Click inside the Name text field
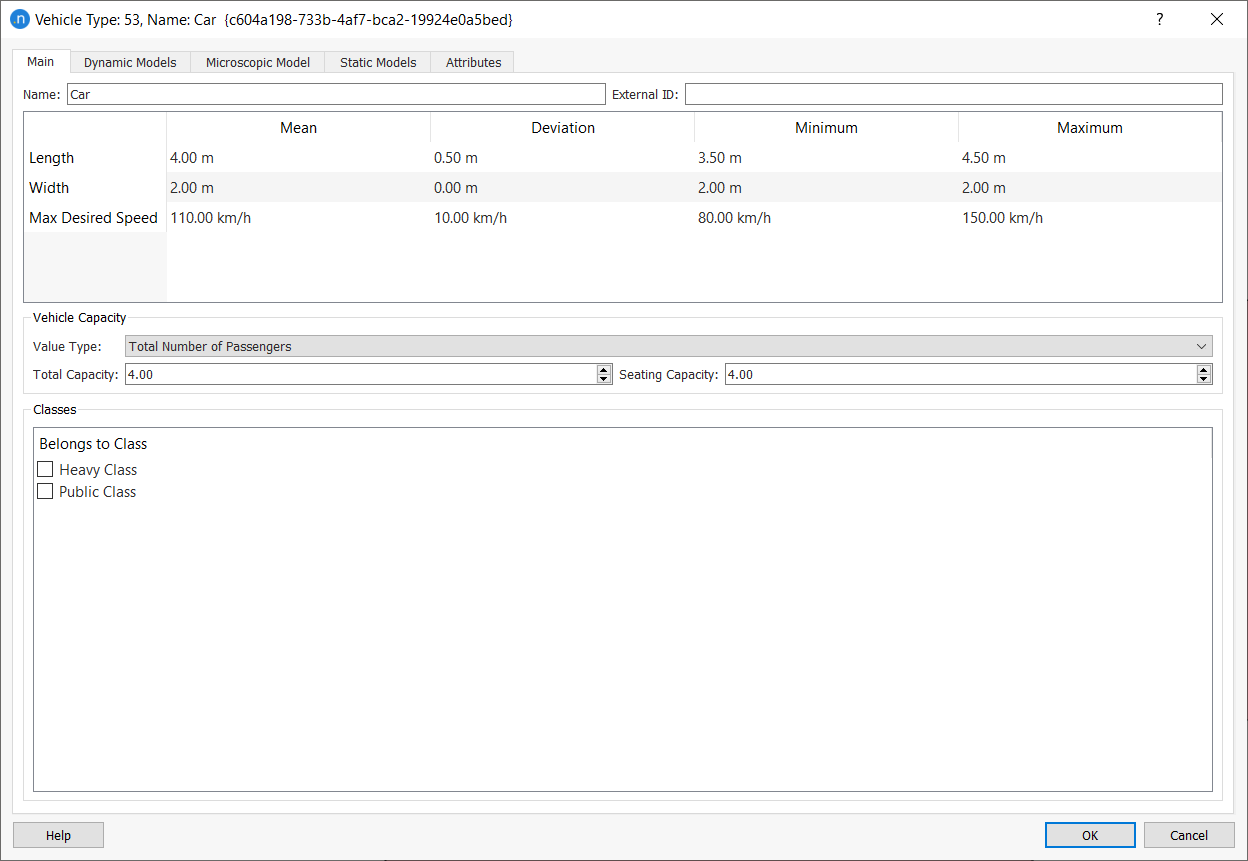 pyautogui.click(x=335, y=93)
